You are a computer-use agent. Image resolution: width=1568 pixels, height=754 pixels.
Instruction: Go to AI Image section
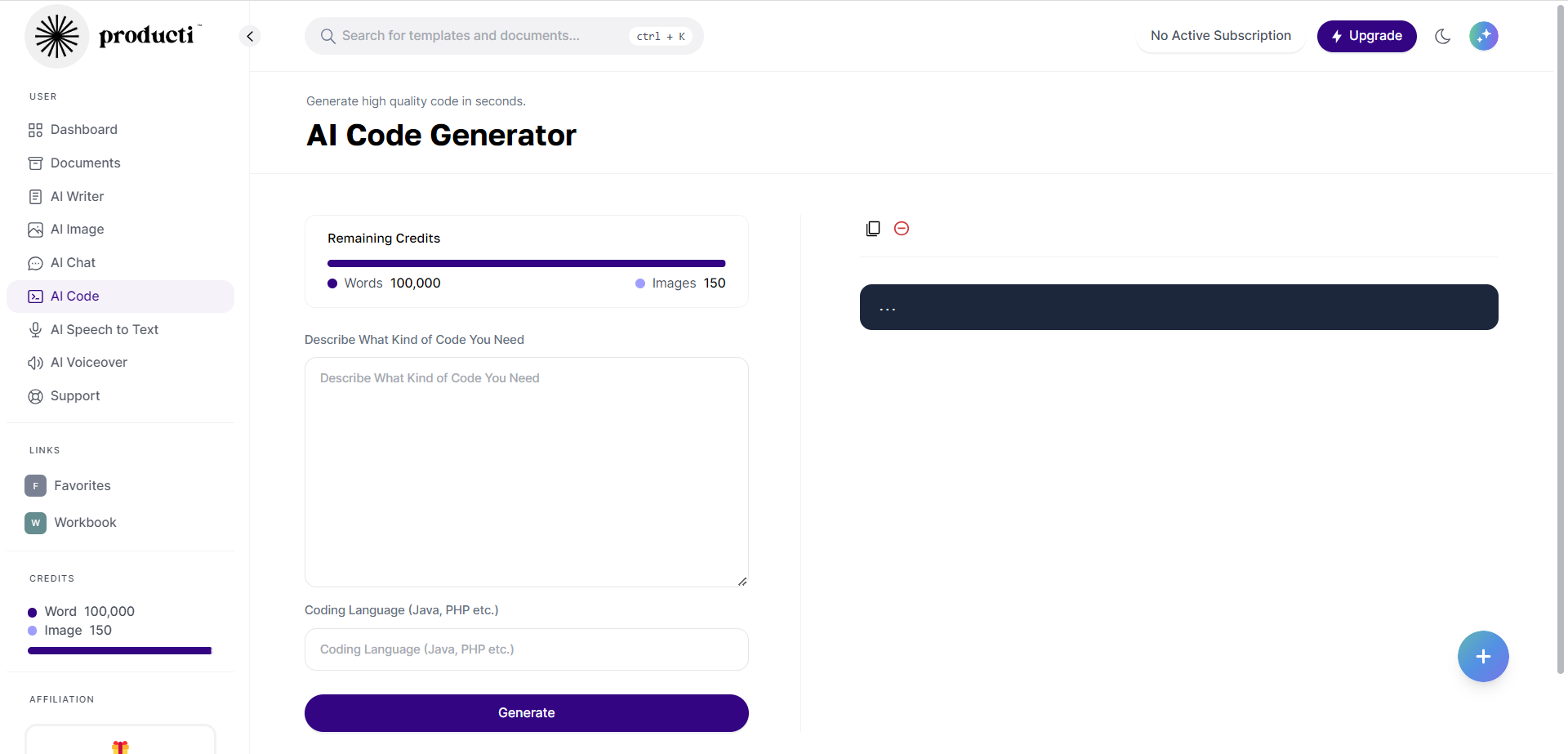pyautogui.click(x=77, y=230)
